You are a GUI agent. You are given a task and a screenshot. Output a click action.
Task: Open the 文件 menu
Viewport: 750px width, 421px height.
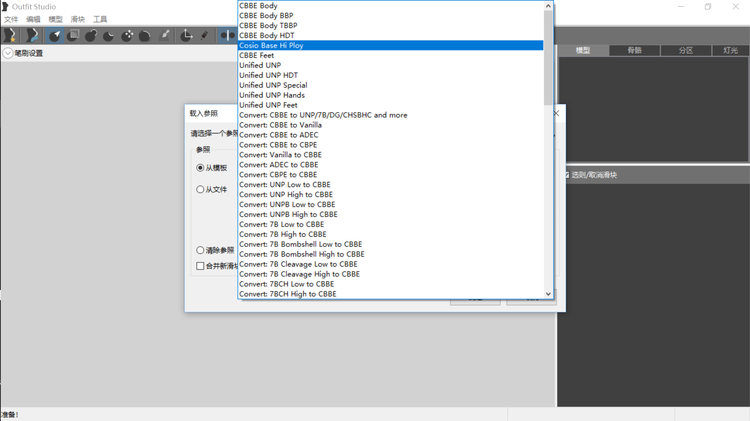[11, 19]
